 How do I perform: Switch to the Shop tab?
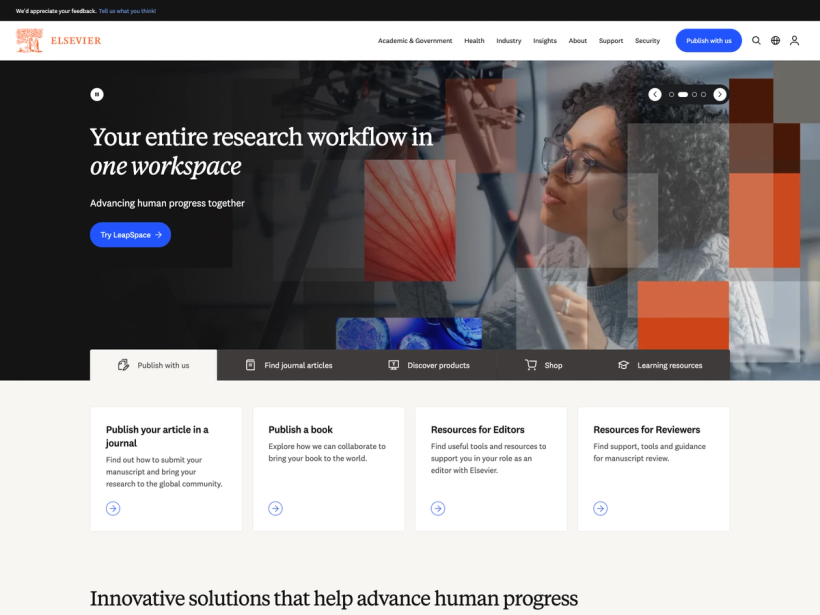pyautogui.click(x=544, y=365)
